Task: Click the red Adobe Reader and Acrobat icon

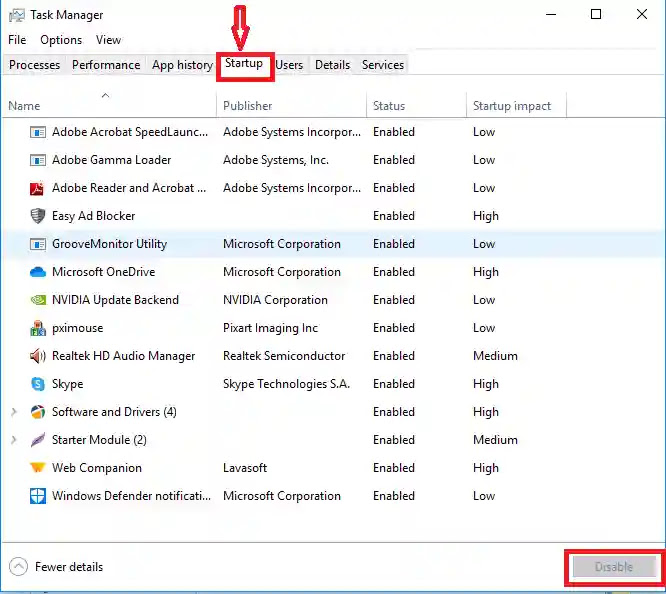Action: click(x=37, y=188)
